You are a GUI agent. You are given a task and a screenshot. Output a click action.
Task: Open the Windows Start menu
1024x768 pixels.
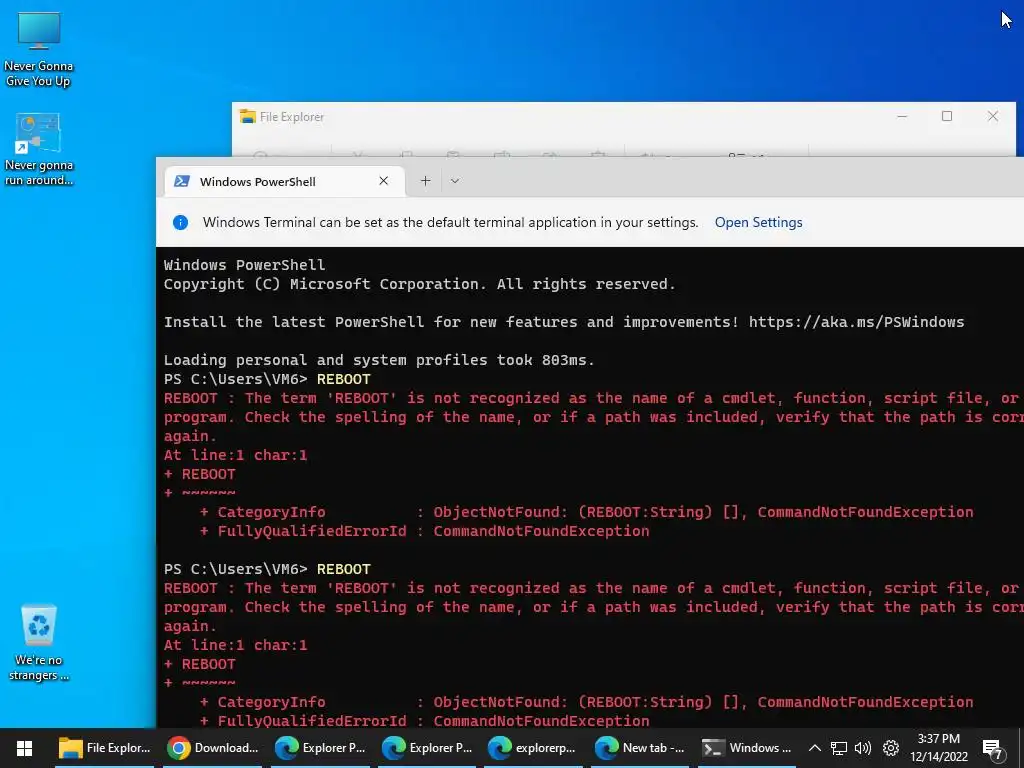(x=24, y=748)
